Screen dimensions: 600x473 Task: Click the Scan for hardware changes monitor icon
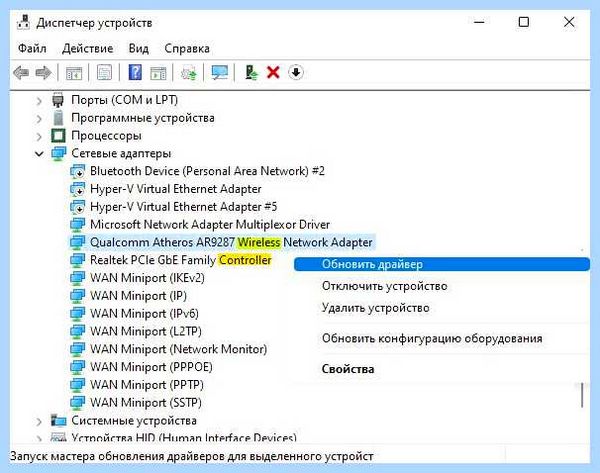click(220, 72)
